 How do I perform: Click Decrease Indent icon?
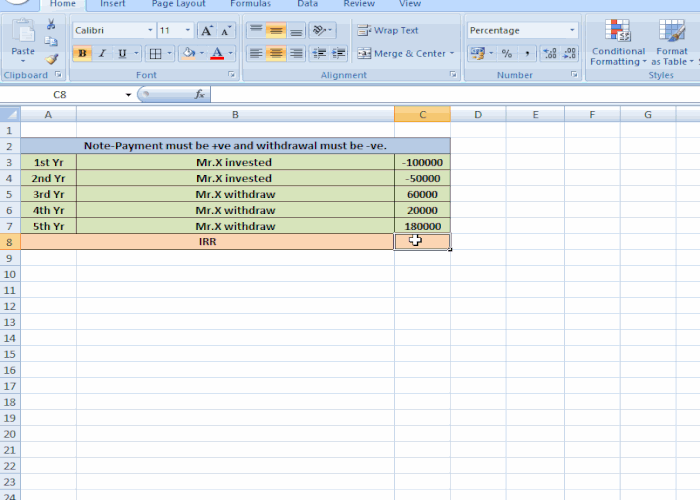pyautogui.click(x=319, y=54)
